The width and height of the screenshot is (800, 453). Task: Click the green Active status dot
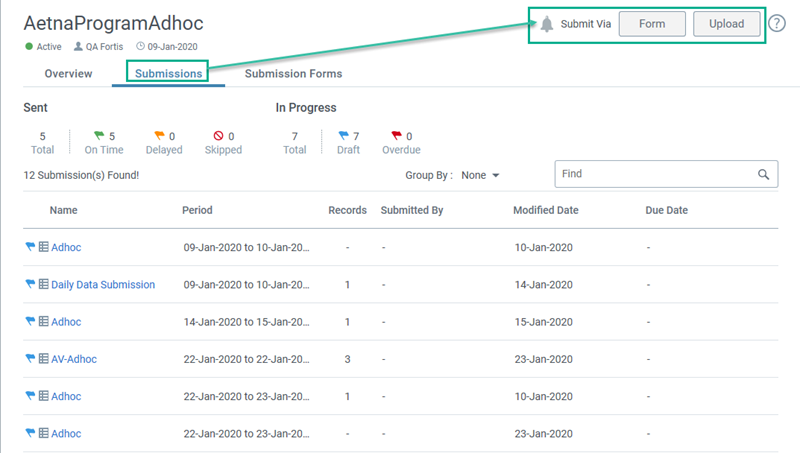pyautogui.click(x=29, y=46)
